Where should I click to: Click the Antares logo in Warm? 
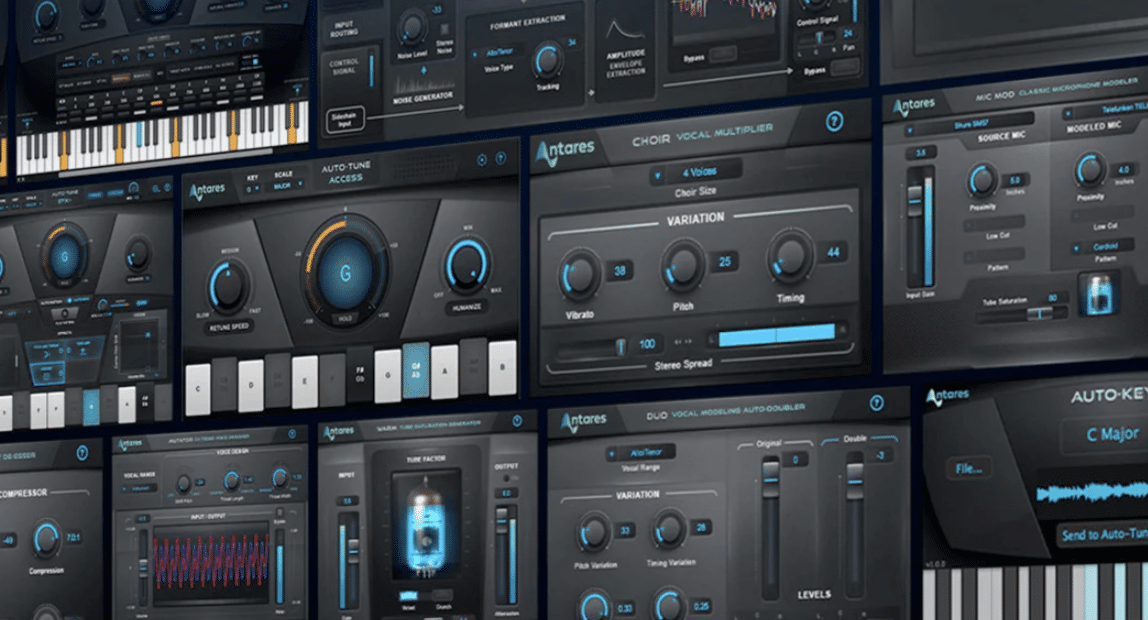(x=338, y=432)
